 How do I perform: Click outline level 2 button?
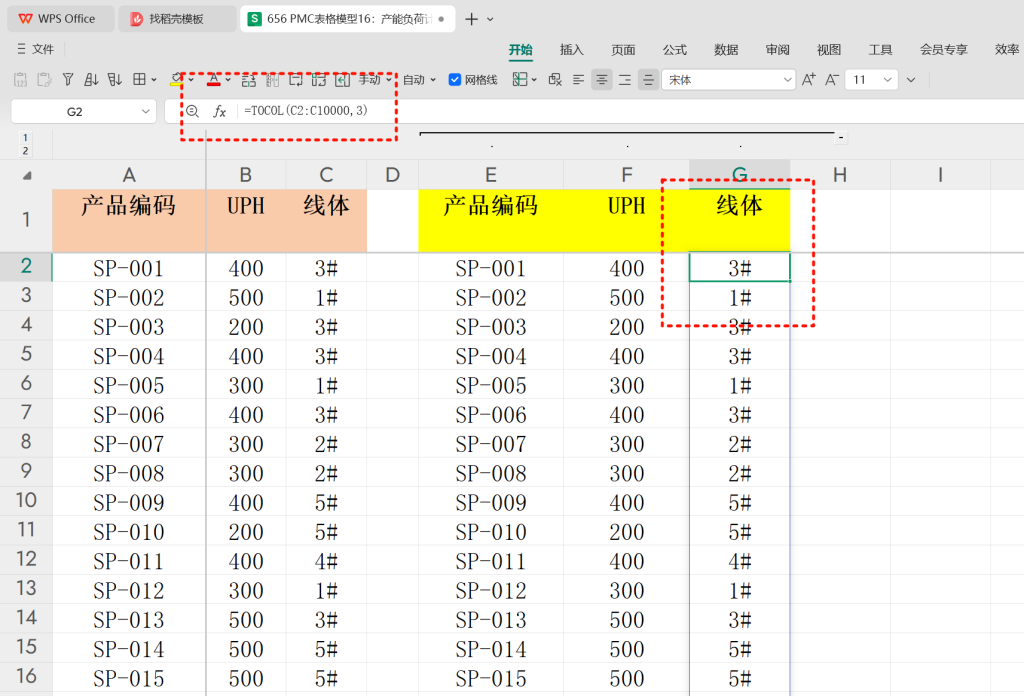pos(25,151)
